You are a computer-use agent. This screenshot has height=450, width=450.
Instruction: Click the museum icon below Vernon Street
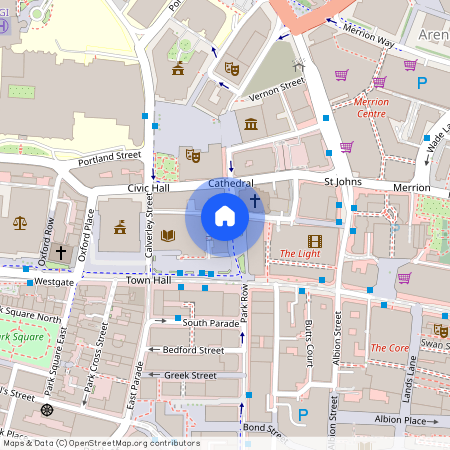point(251,124)
